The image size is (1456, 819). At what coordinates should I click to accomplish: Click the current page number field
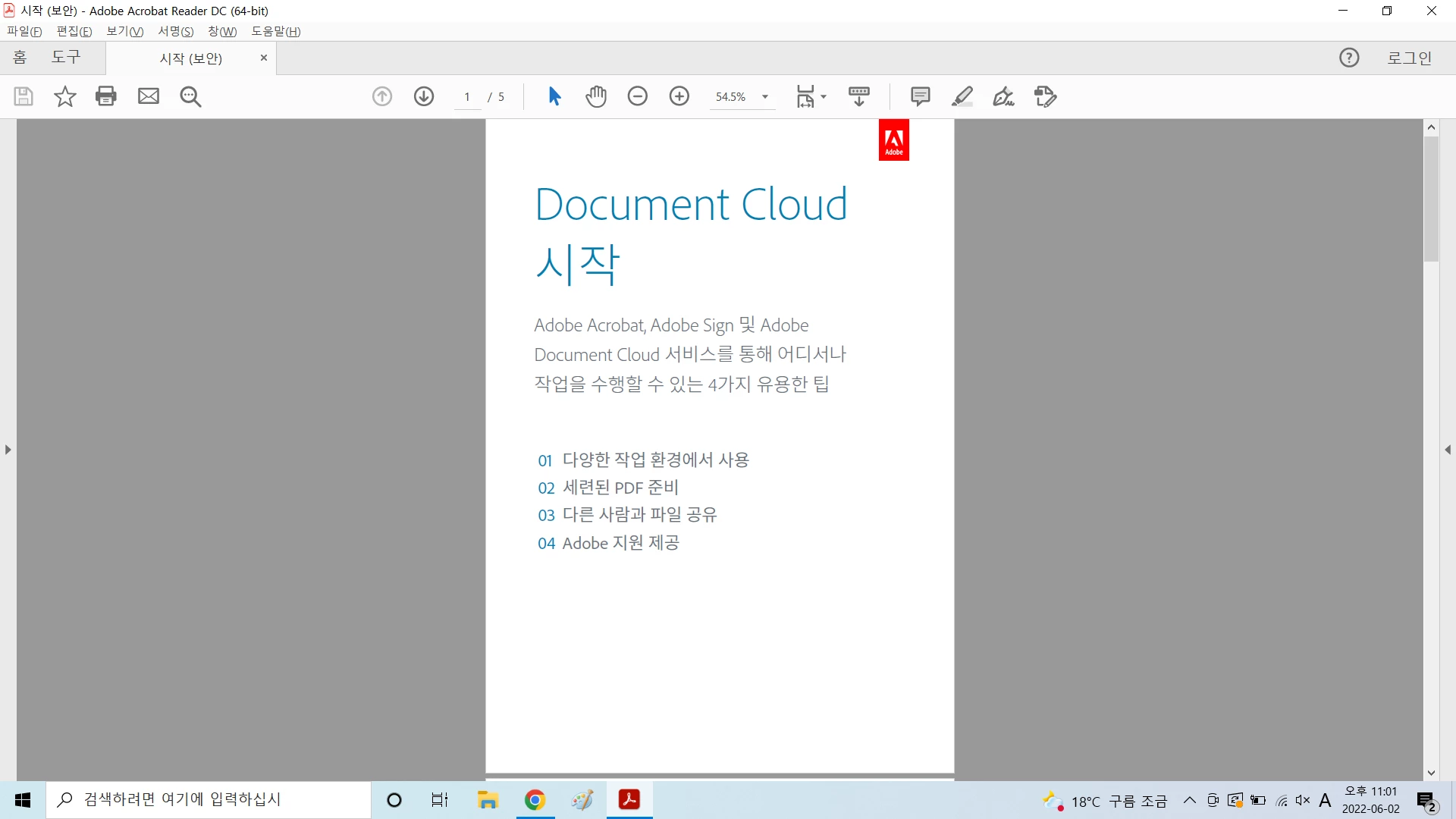pyautogui.click(x=467, y=97)
